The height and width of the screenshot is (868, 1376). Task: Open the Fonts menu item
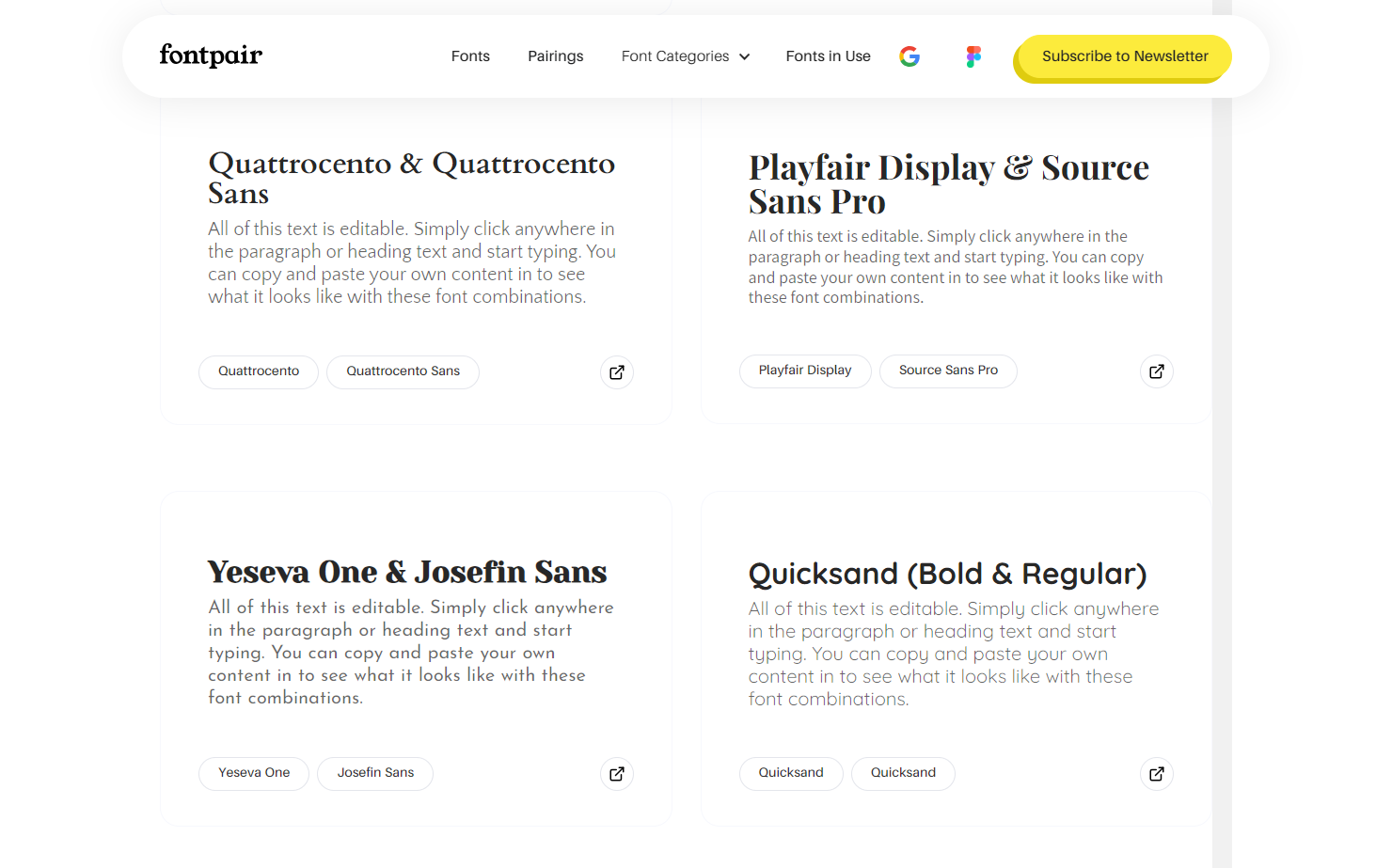pyautogui.click(x=470, y=55)
